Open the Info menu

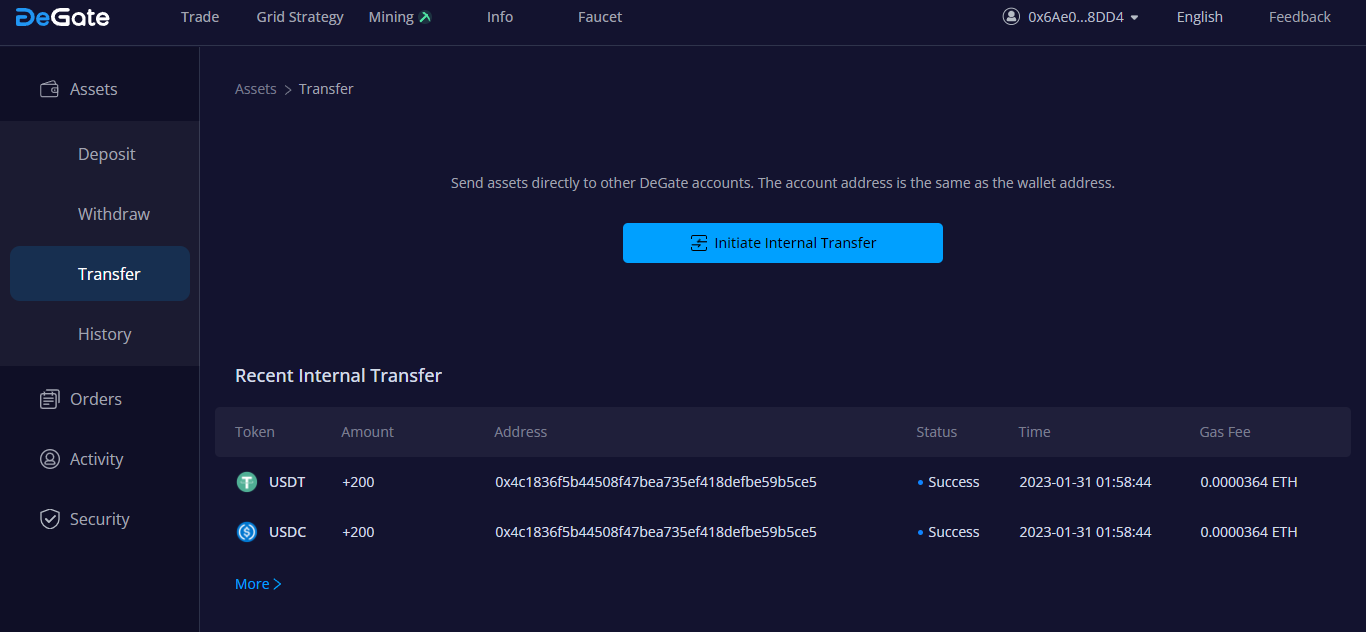click(500, 17)
